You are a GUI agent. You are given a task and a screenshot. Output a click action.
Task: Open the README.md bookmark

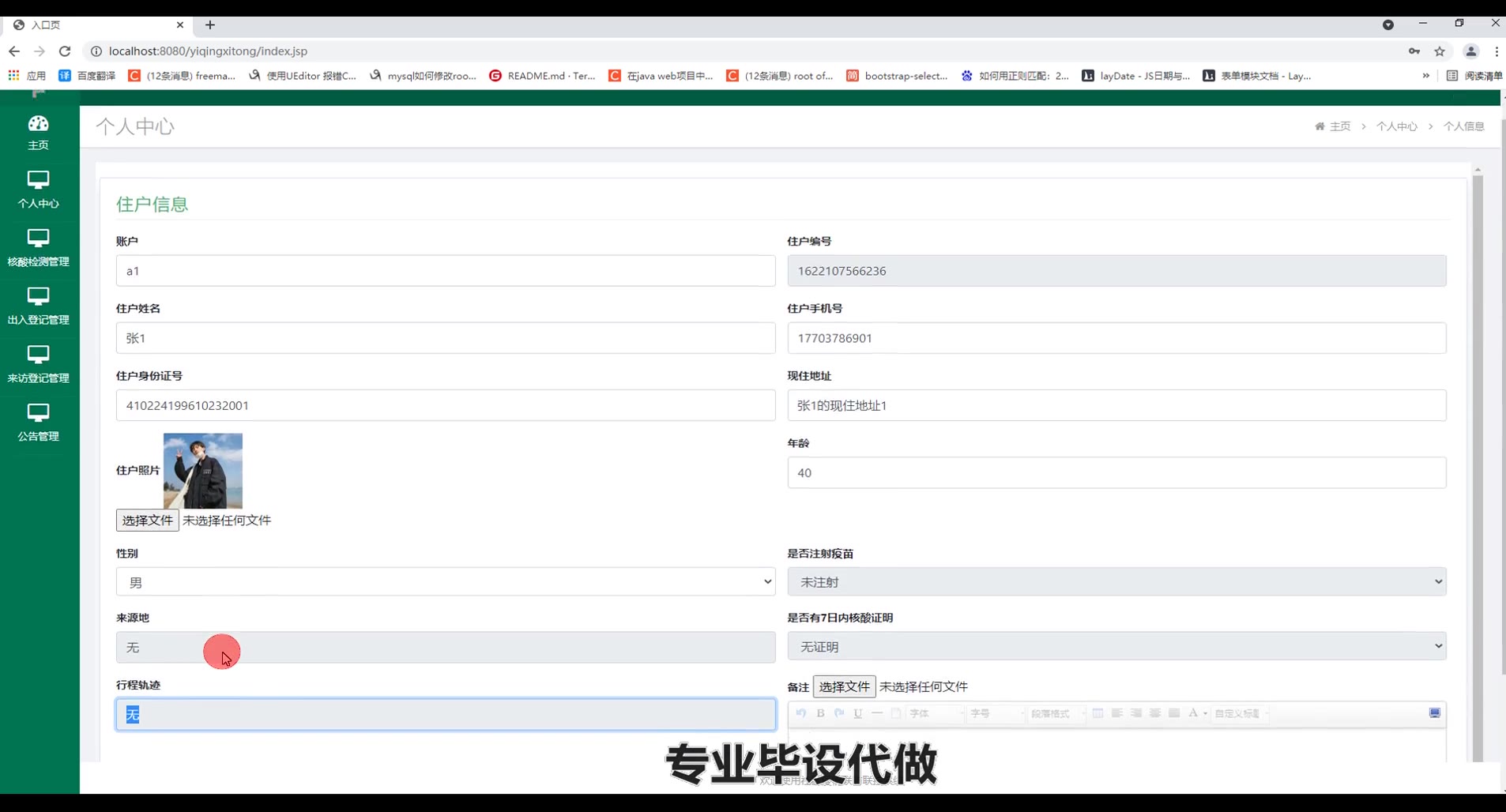[542, 76]
